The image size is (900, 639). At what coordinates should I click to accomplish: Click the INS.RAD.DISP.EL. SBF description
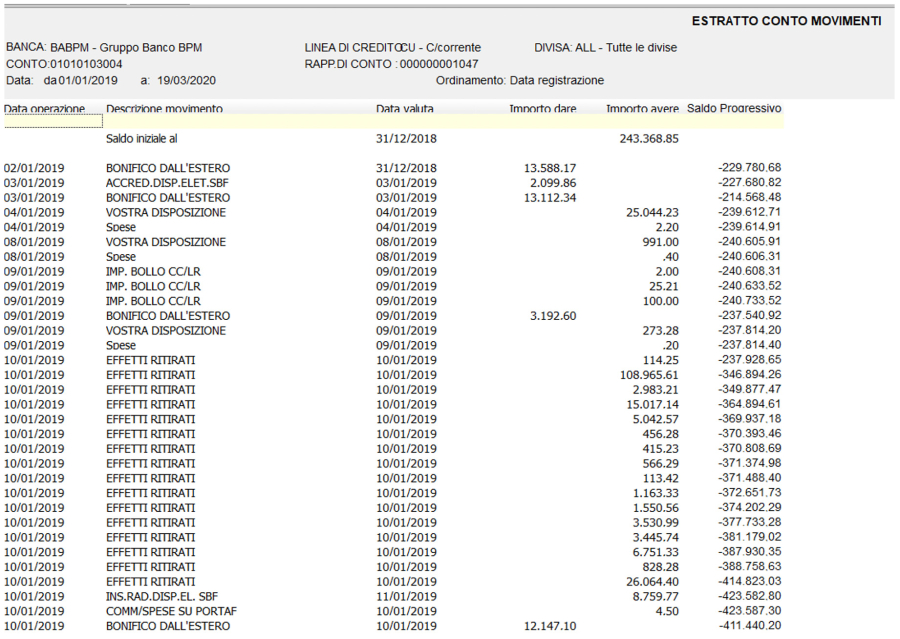[164, 597]
